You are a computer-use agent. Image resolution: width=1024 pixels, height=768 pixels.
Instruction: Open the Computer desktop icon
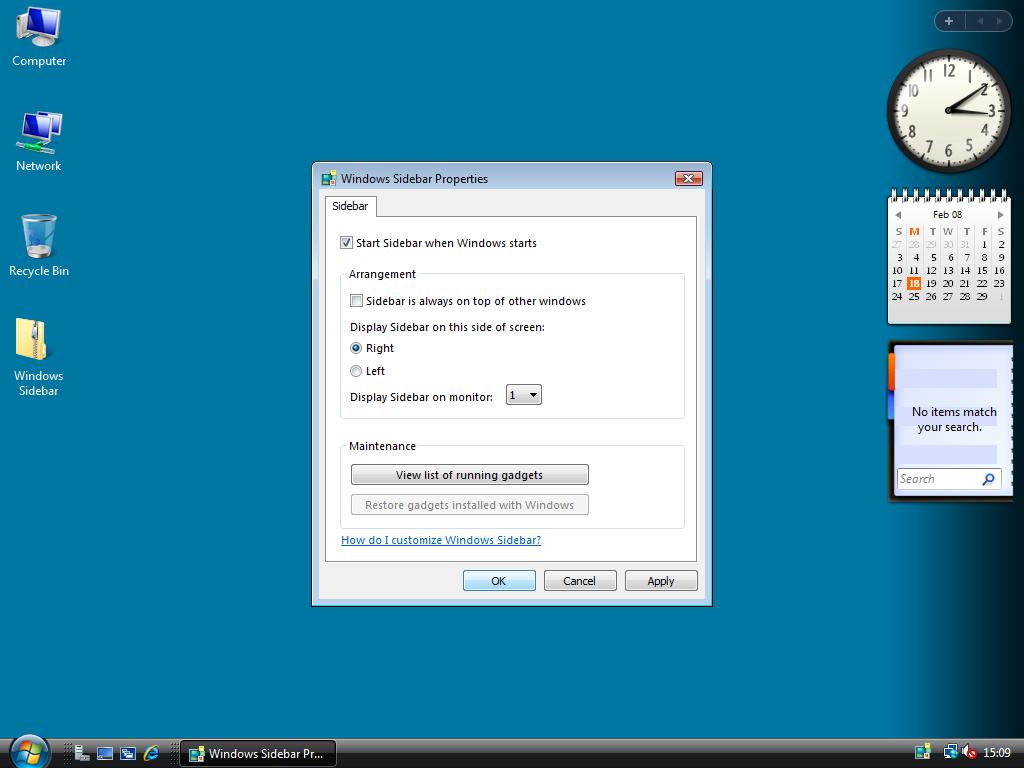pos(39,37)
